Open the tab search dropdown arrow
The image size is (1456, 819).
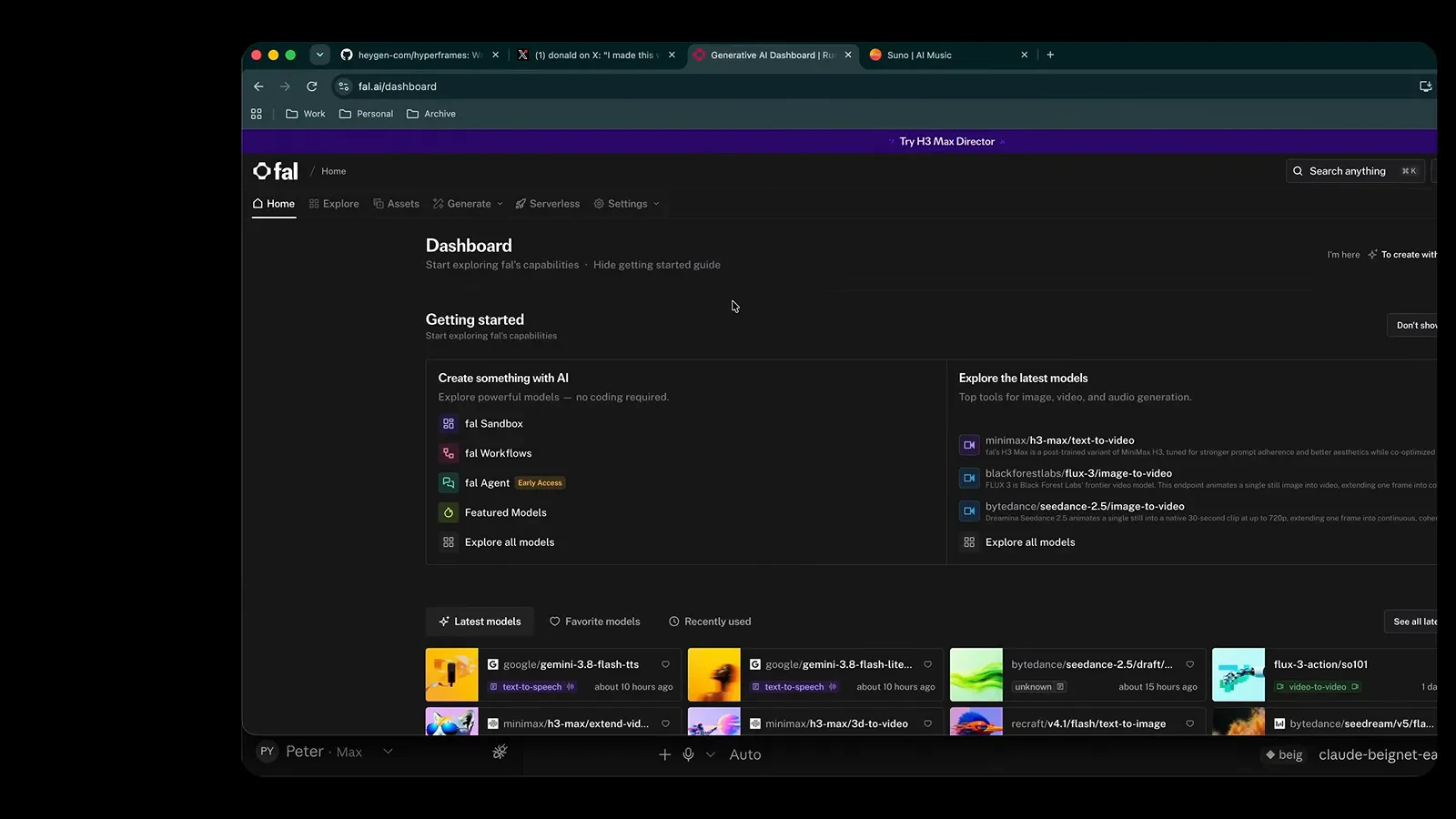[319, 55]
